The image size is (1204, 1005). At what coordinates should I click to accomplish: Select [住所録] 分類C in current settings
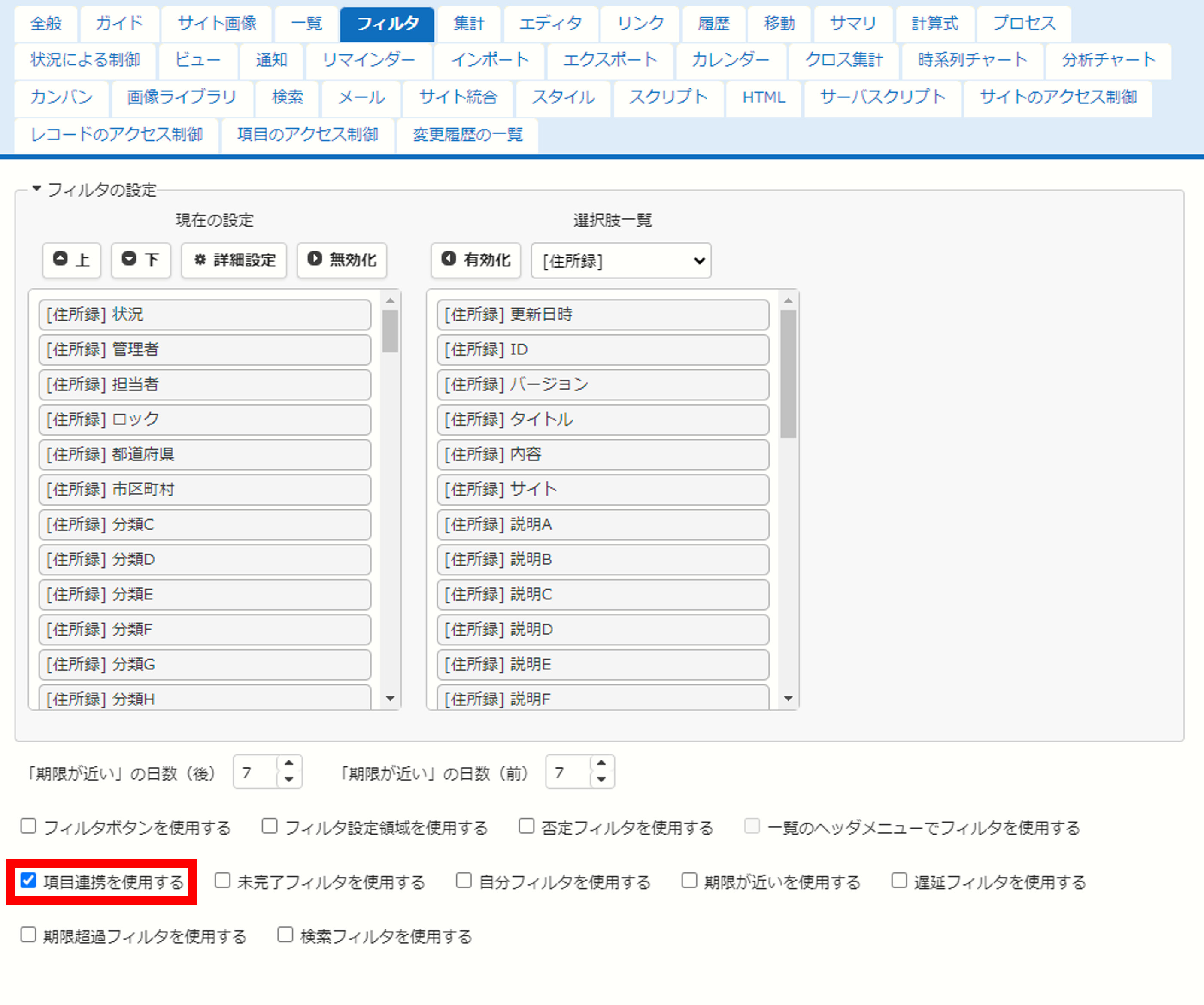pyautogui.click(x=205, y=524)
